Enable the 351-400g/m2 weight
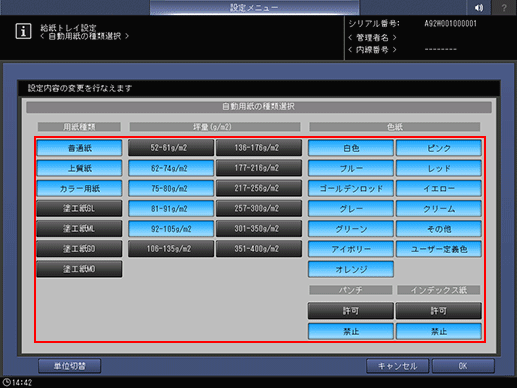The height and width of the screenshot is (388, 517). click(x=259, y=249)
